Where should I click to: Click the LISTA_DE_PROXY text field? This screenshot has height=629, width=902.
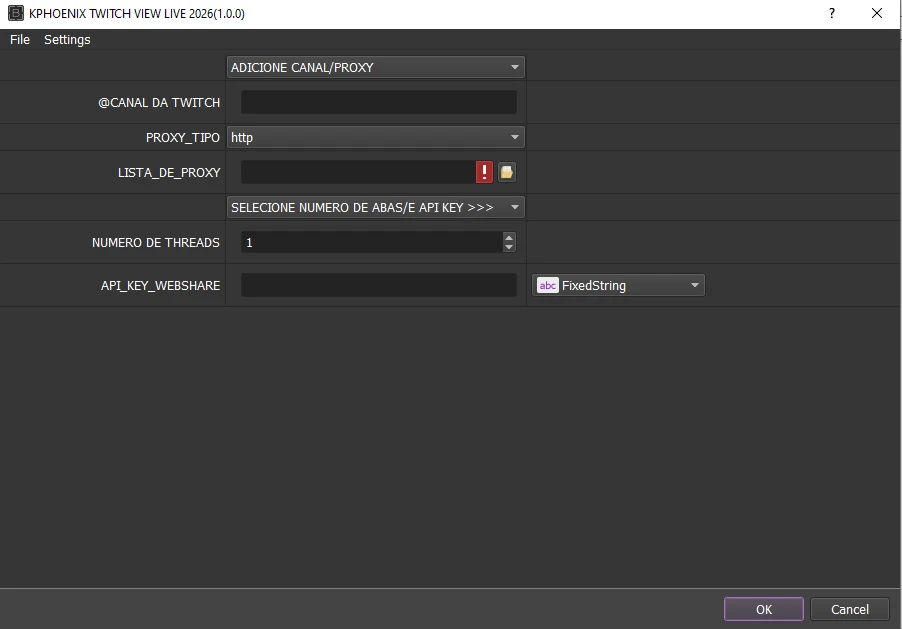pyautogui.click(x=358, y=172)
